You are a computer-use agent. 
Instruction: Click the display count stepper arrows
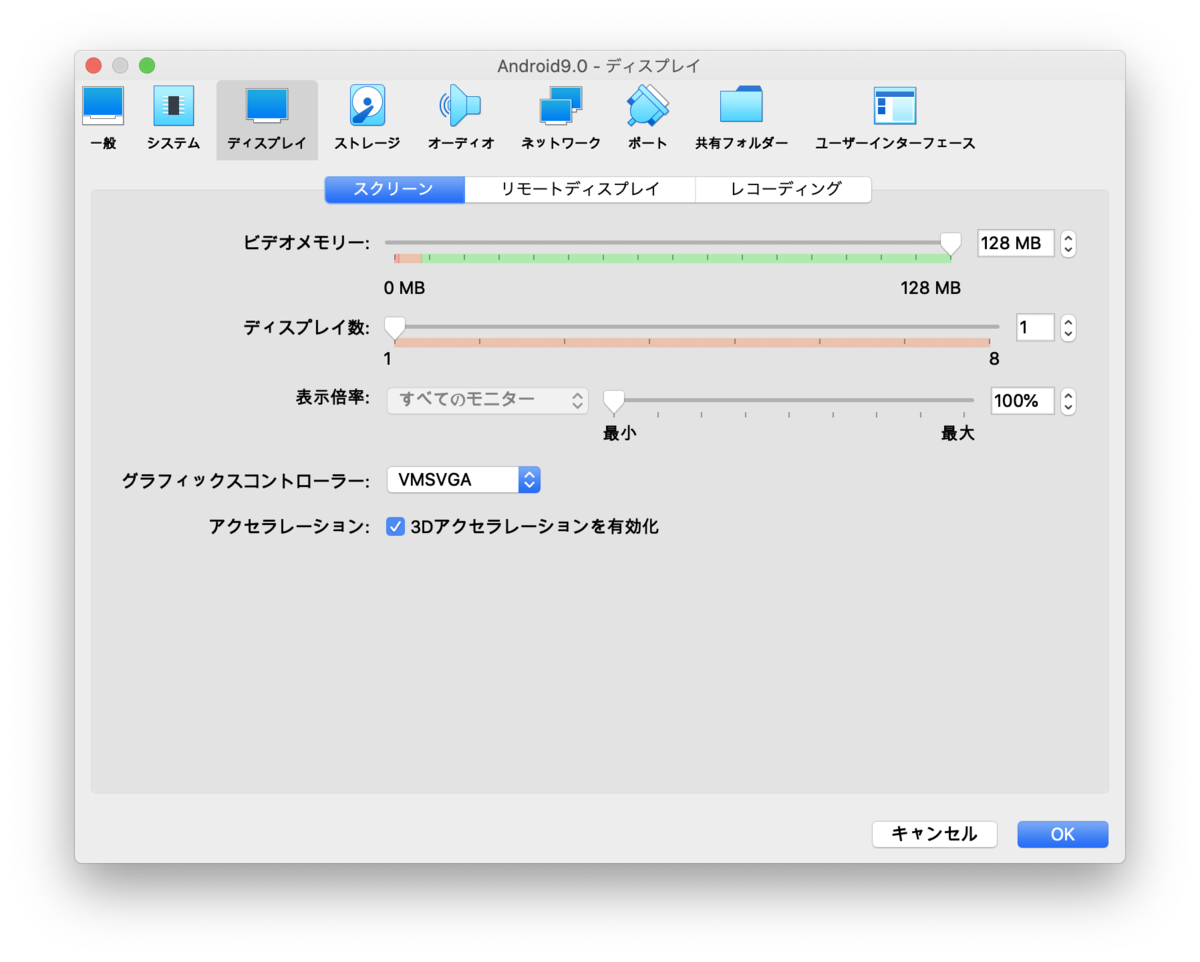pos(1068,328)
